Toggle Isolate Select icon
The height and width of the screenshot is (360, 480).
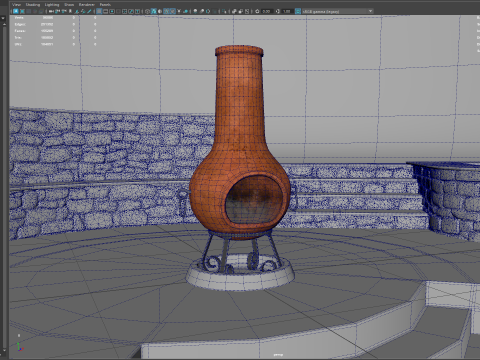pos(224,11)
